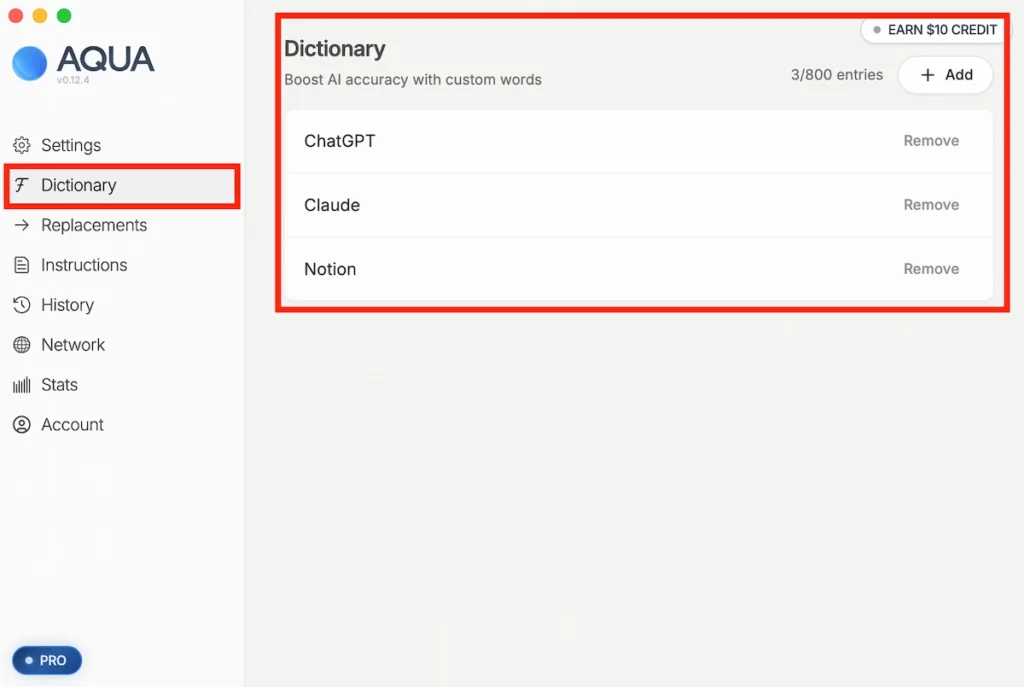Remove the ChatGPT dictionary entry
The height and width of the screenshot is (687, 1024).
(x=931, y=141)
